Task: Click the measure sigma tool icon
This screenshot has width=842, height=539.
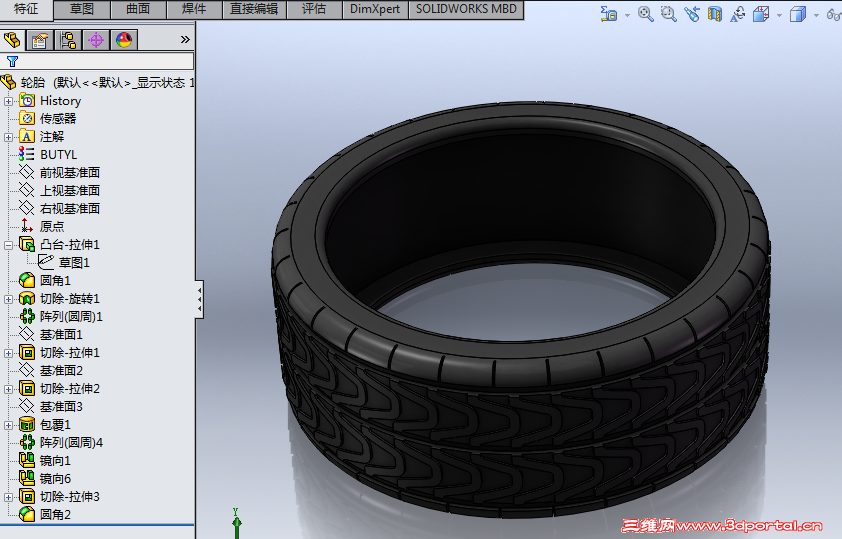Action: point(608,14)
